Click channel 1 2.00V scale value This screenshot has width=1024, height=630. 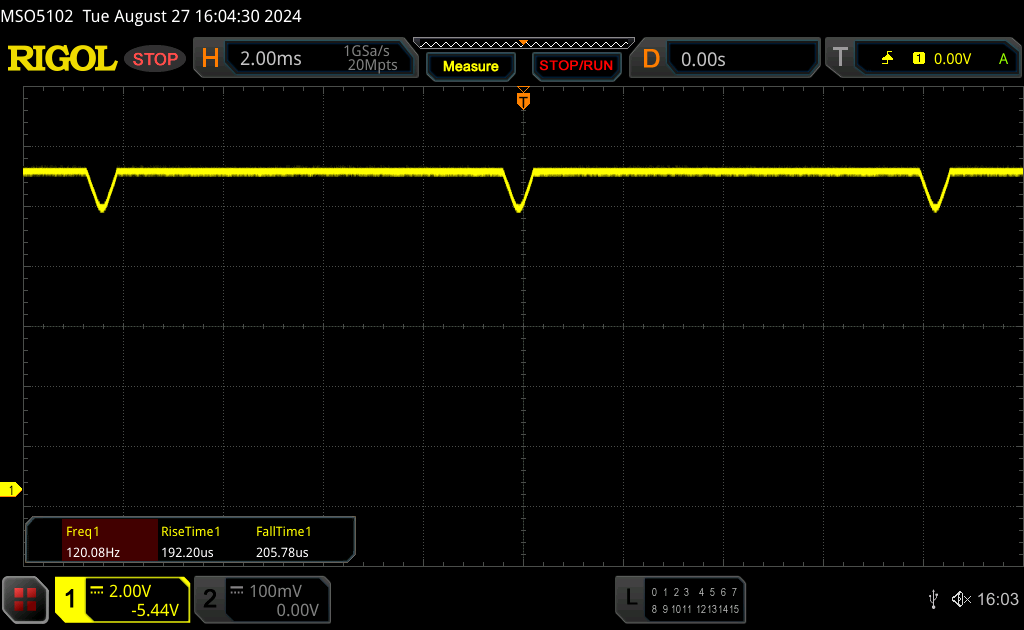click(x=130, y=591)
